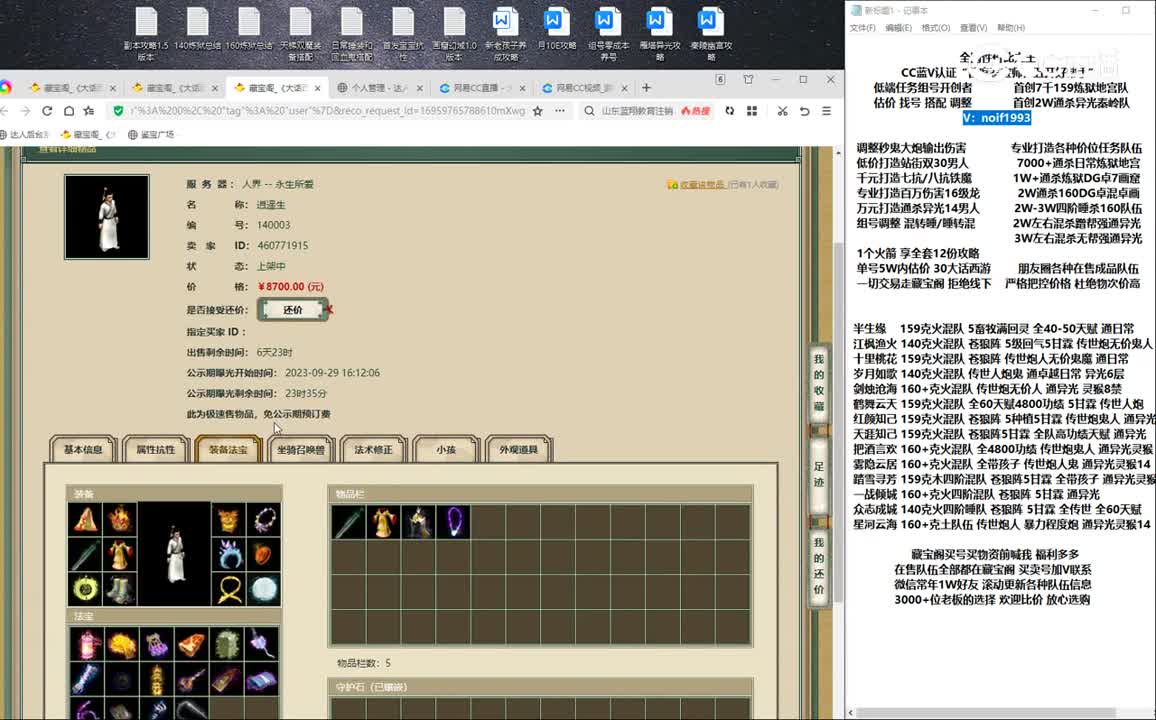Click the pink lantern treasure icon
1156x720 pixels.
point(86,644)
